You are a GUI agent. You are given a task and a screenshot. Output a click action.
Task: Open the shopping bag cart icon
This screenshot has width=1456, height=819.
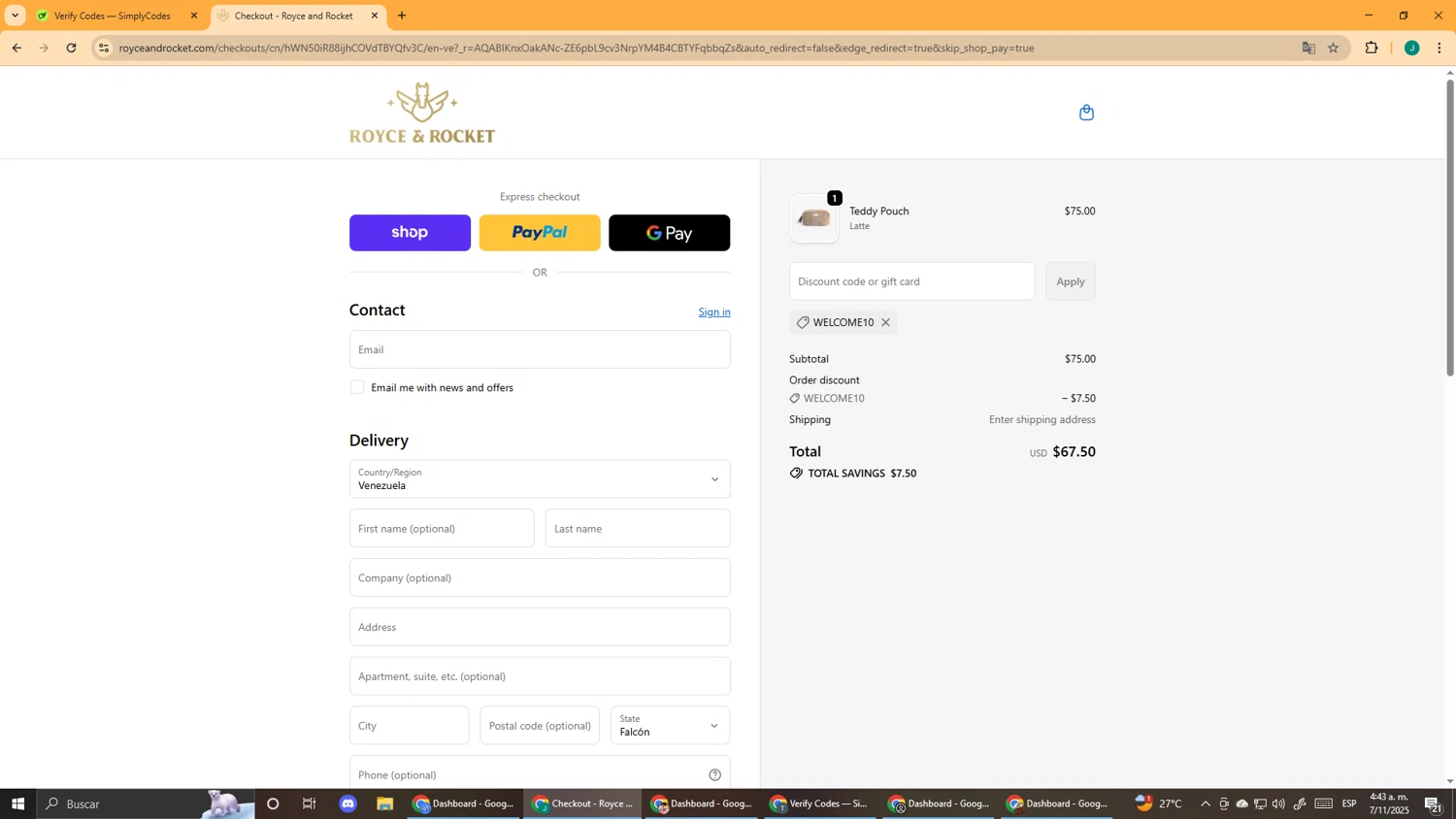(x=1086, y=113)
